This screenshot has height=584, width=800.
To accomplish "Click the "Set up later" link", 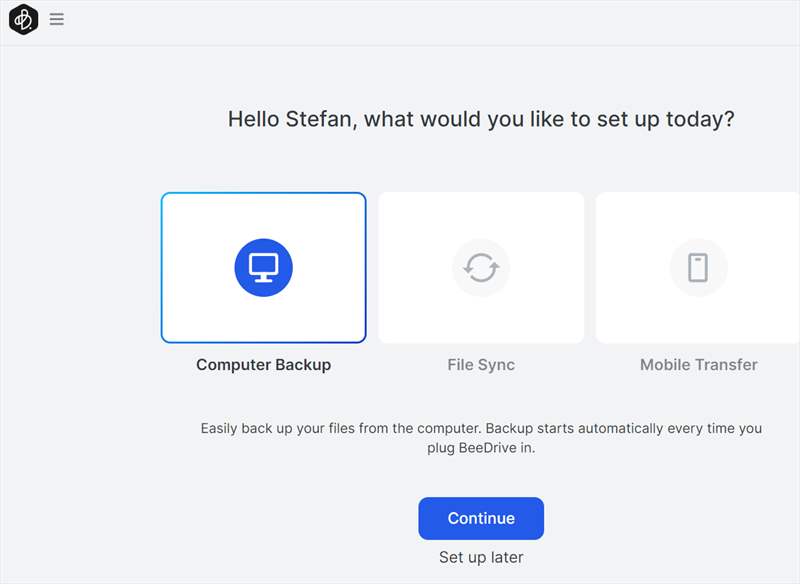I will click(481, 557).
